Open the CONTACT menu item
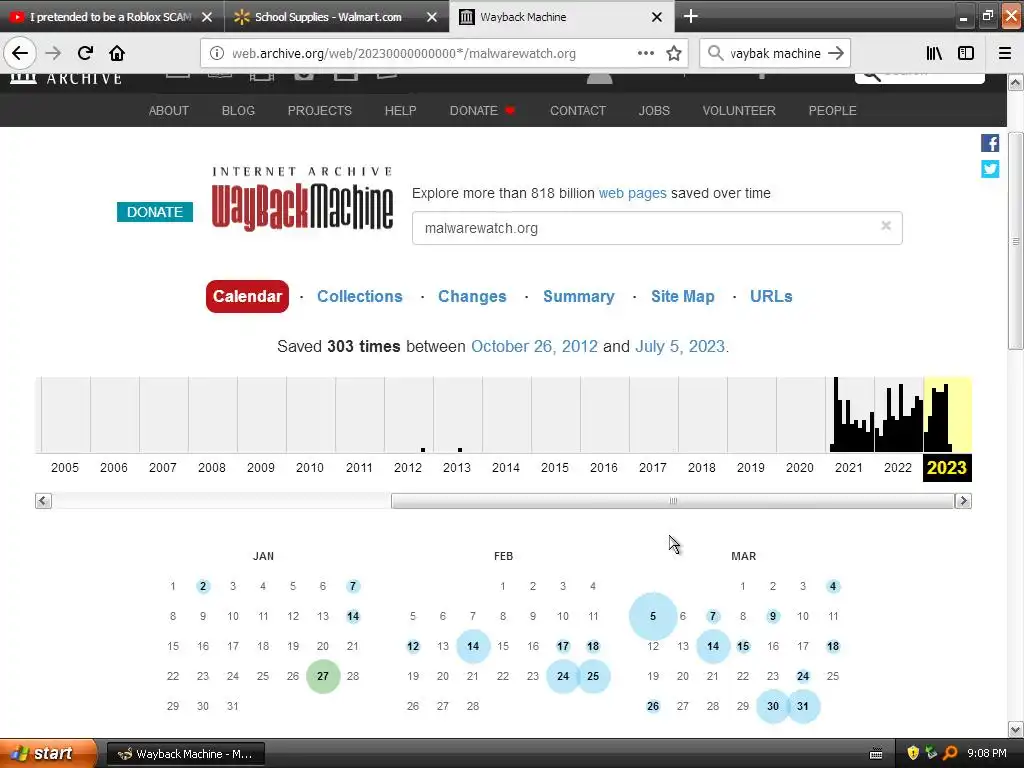The width and height of the screenshot is (1024, 768). tap(578, 110)
